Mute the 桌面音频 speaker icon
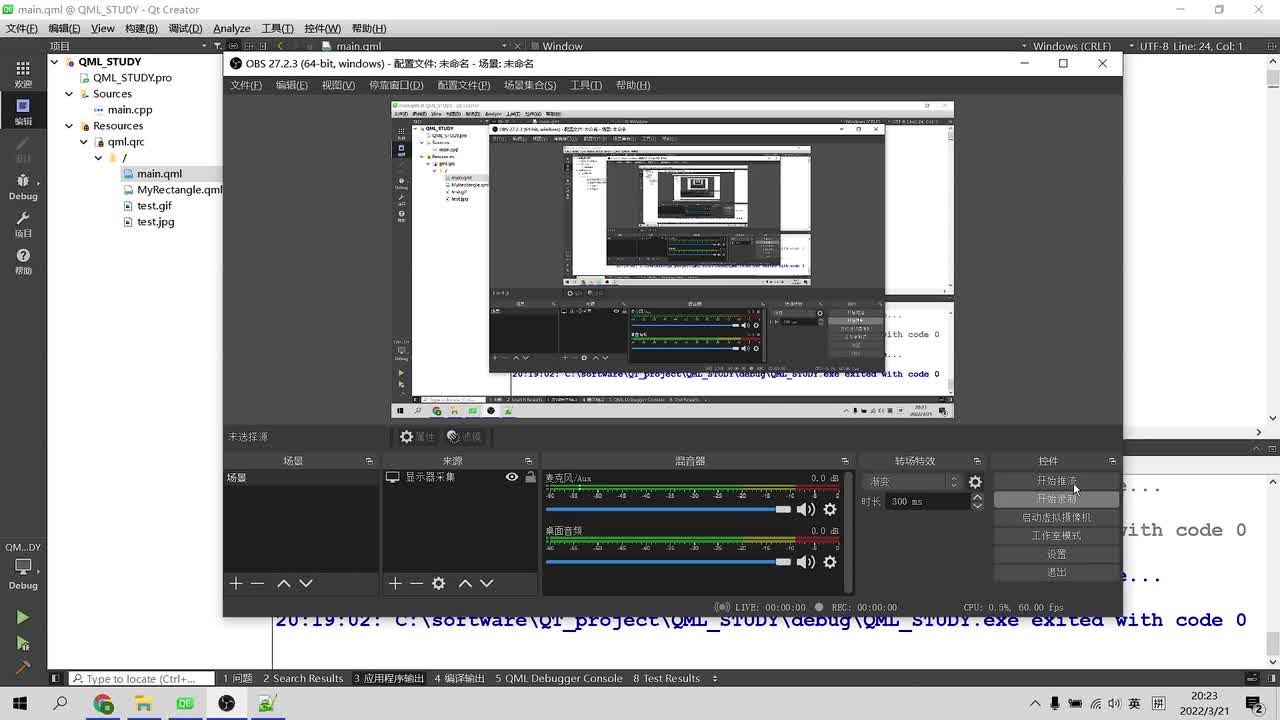 [x=805, y=562]
